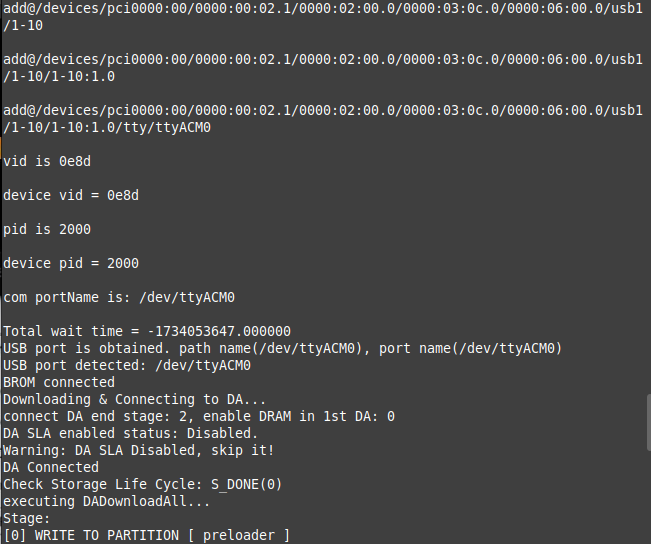Click the 'Total wait time' line
This screenshot has width=651, height=544.
tap(147, 331)
